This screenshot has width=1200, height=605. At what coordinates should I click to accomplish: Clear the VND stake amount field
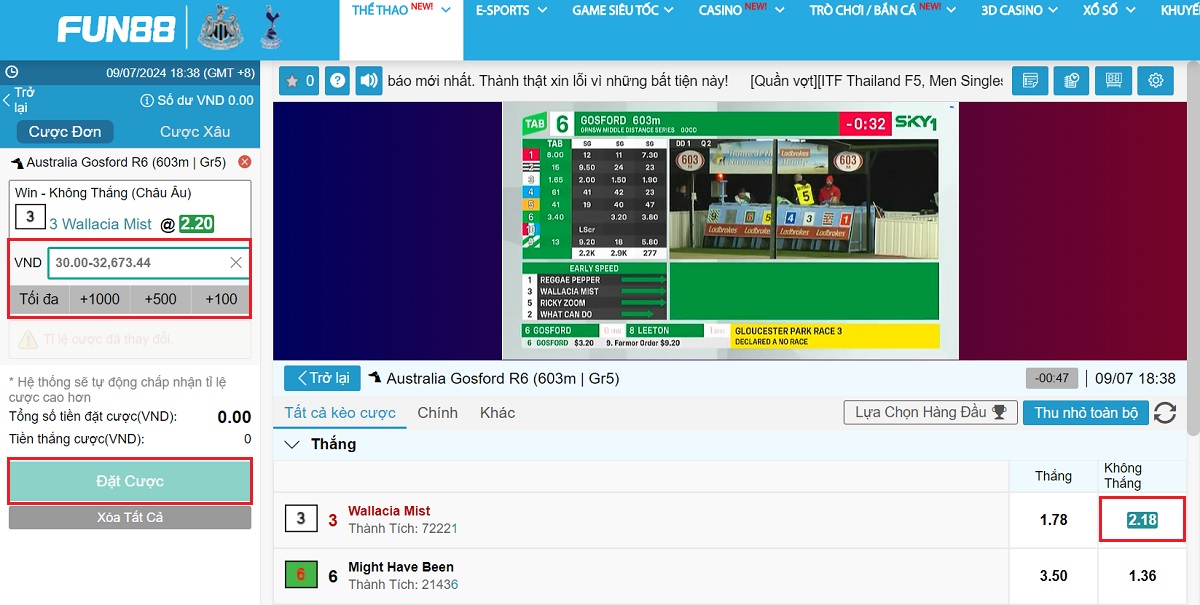(236, 263)
